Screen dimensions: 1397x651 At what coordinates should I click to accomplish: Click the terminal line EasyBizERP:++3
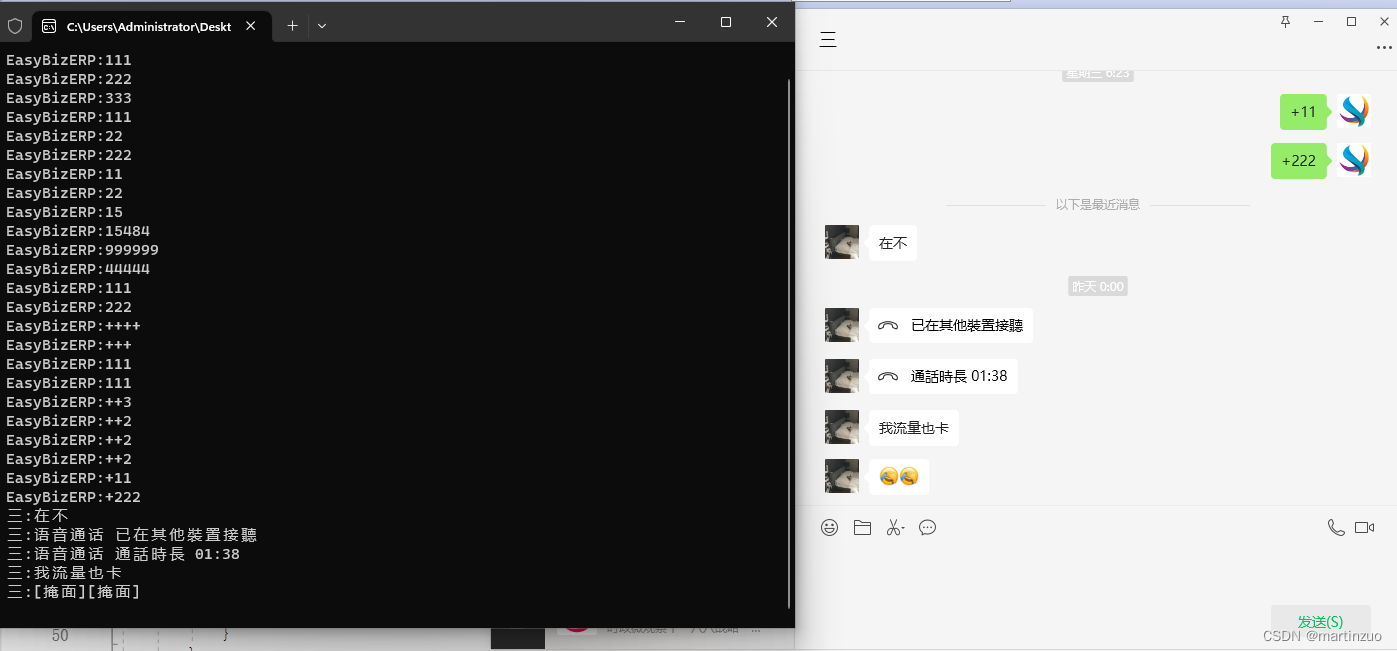tap(69, 402)
